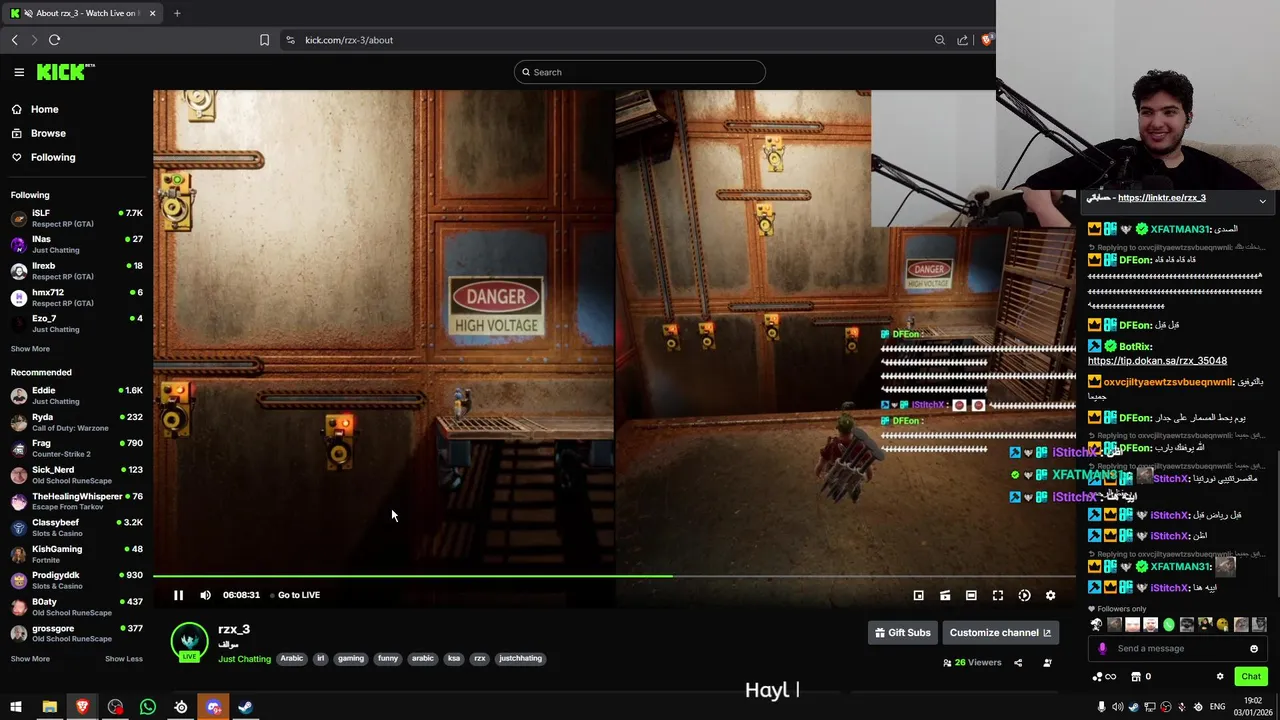
Task: Open the emoji picker in chat
Action: coord(1254,649)
